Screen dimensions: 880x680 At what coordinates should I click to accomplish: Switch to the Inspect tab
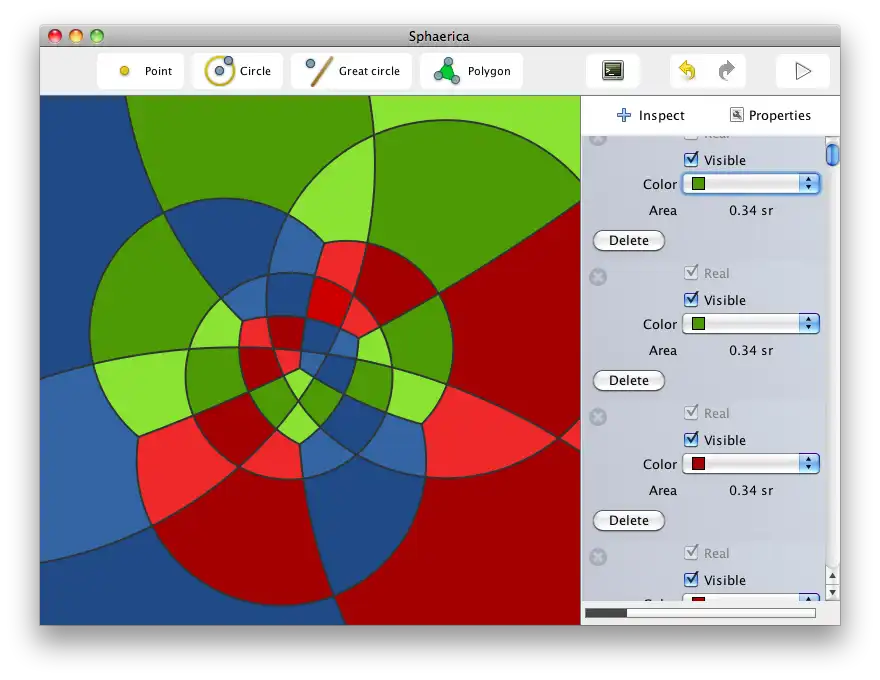click(650, 115)
